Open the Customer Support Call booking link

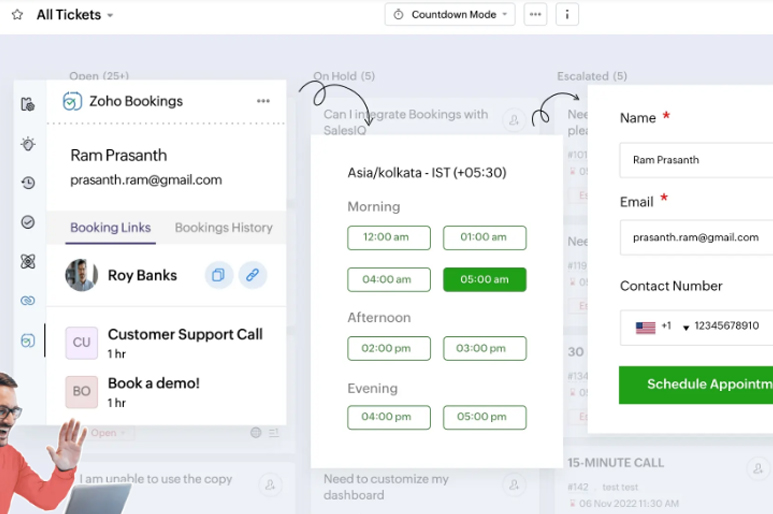tap(185, 335)
